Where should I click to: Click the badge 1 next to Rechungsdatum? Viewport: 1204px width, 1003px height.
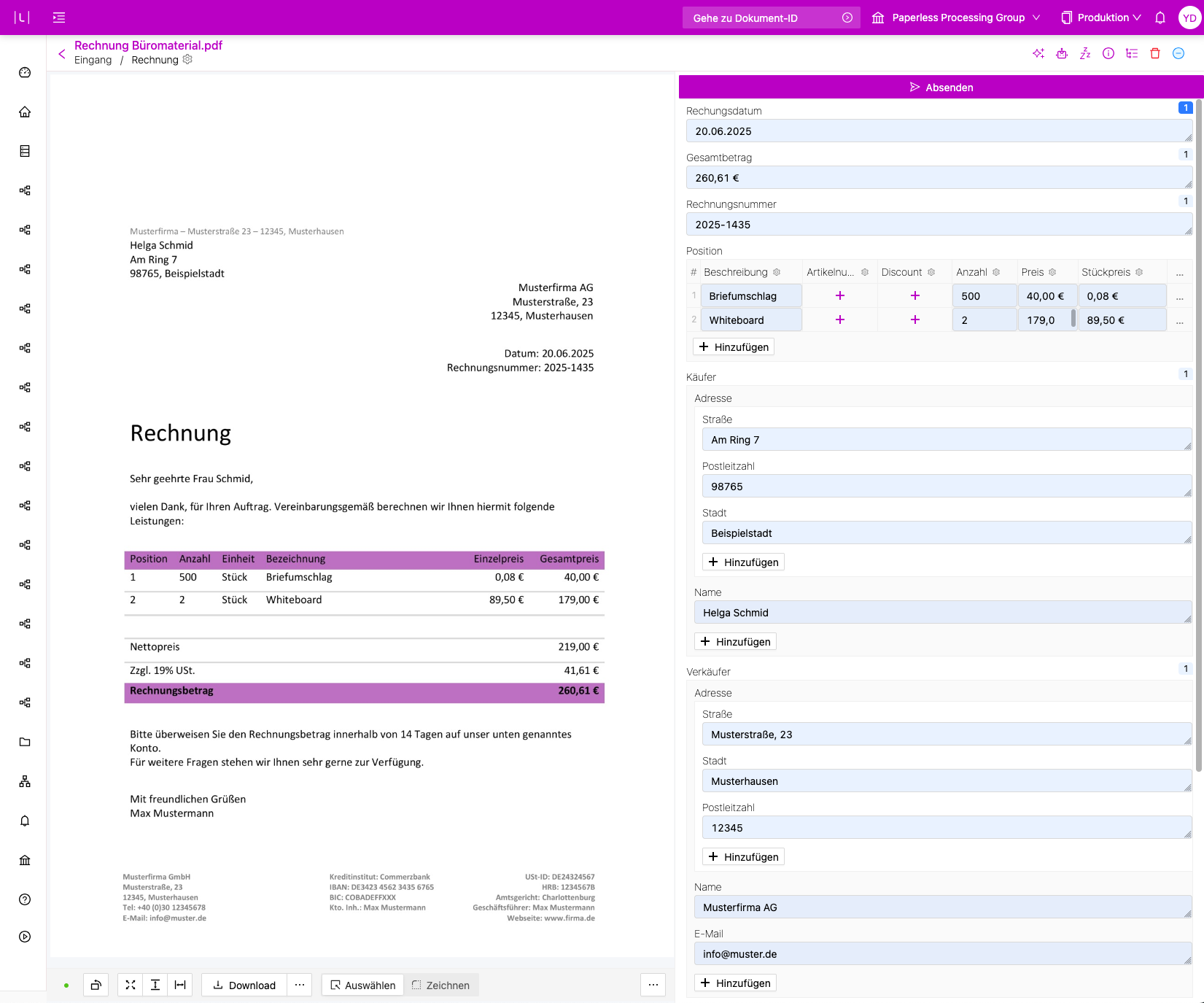pyautogui.click(x=1186, y=108)
